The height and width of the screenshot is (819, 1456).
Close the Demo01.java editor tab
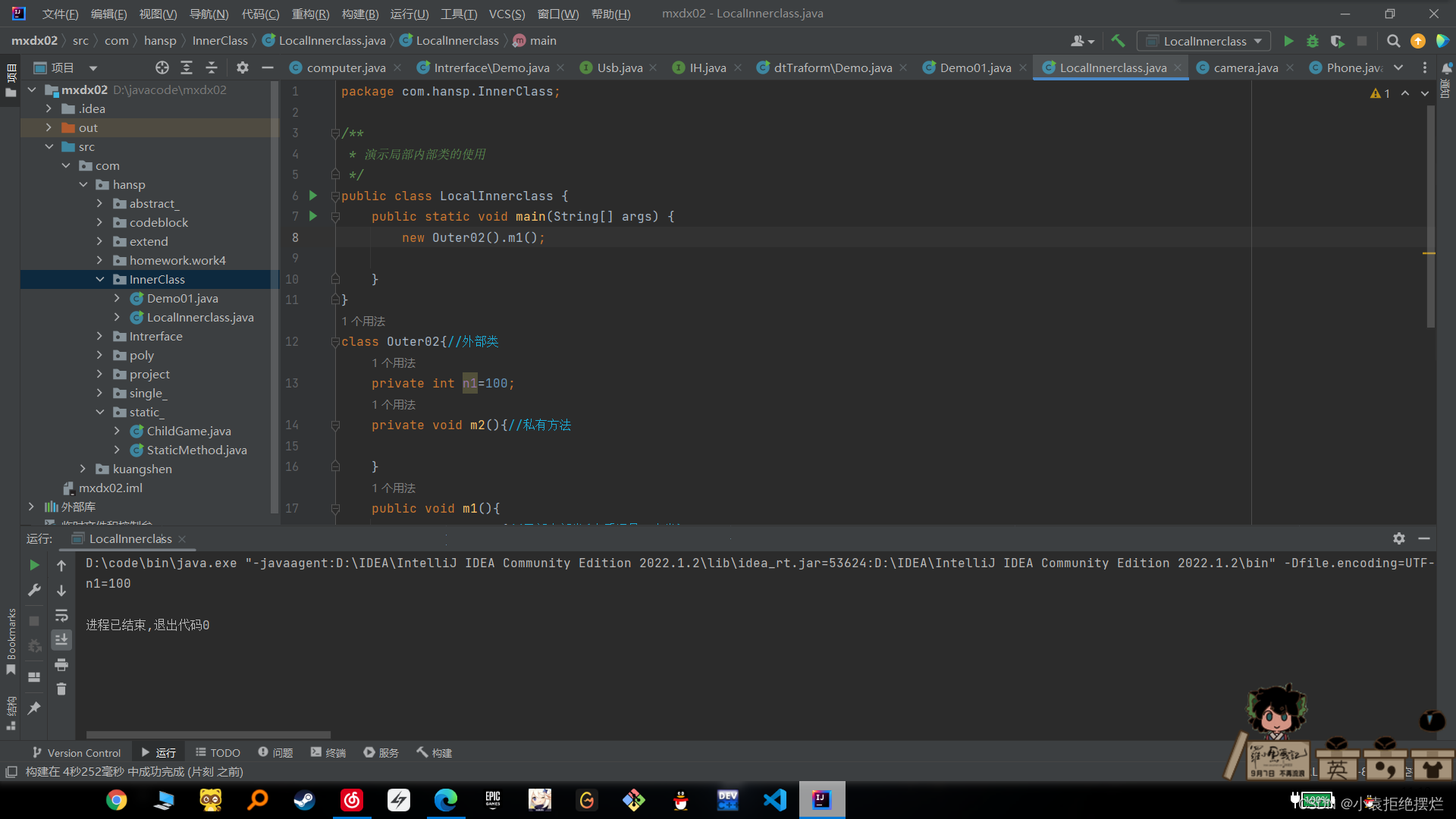[1023, 67]
